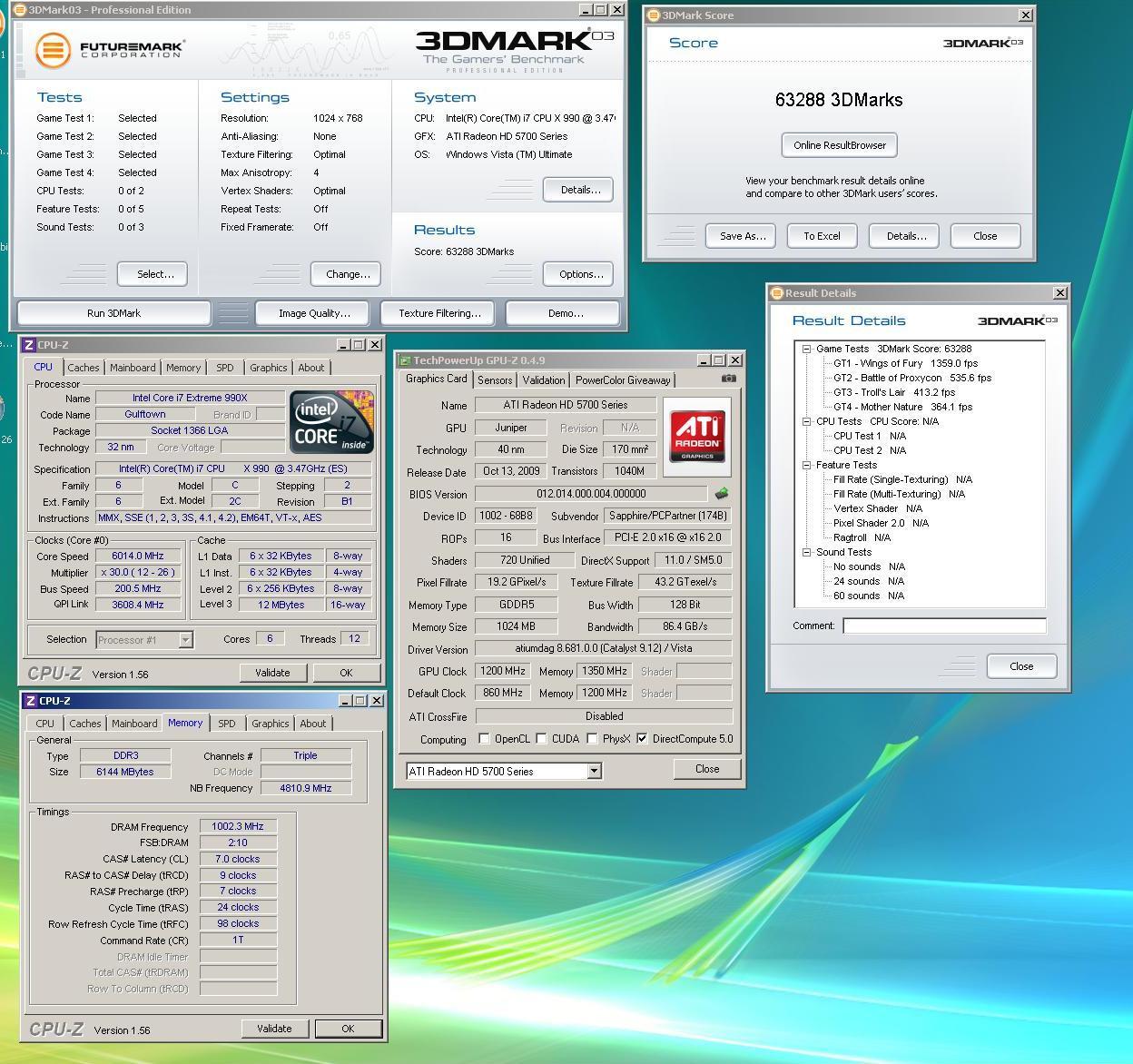
Task: Click Validate in top CPU-Z window
Action: (272, 673)
